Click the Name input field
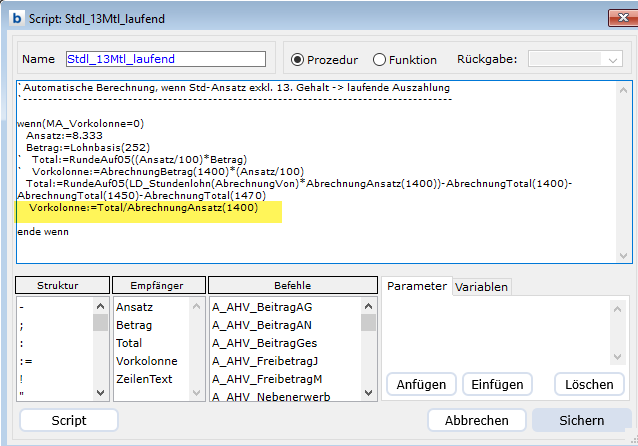This screenshot has height=446, width=638. (x=165, y=60)
